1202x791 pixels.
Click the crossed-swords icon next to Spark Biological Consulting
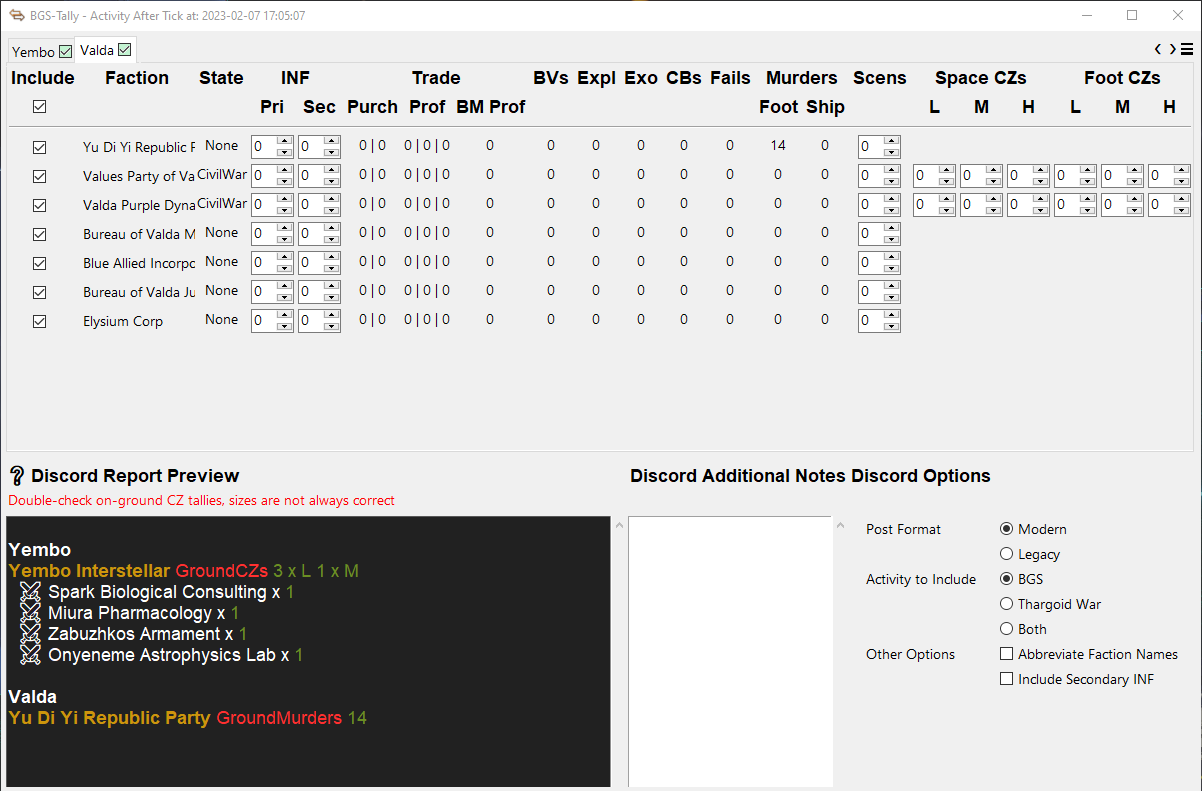point(28,592)
